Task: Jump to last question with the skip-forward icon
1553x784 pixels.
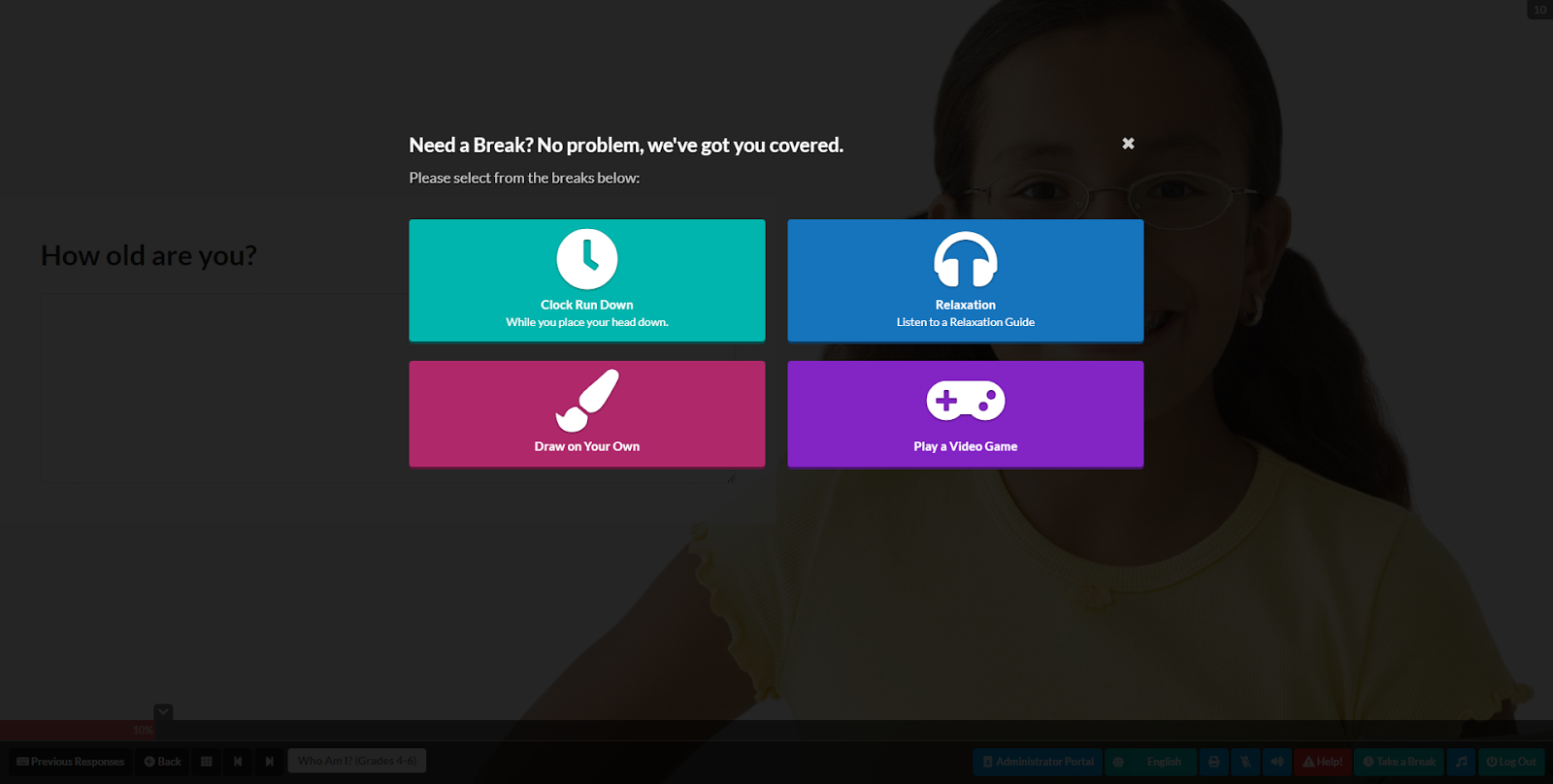Action: [270, 762]
